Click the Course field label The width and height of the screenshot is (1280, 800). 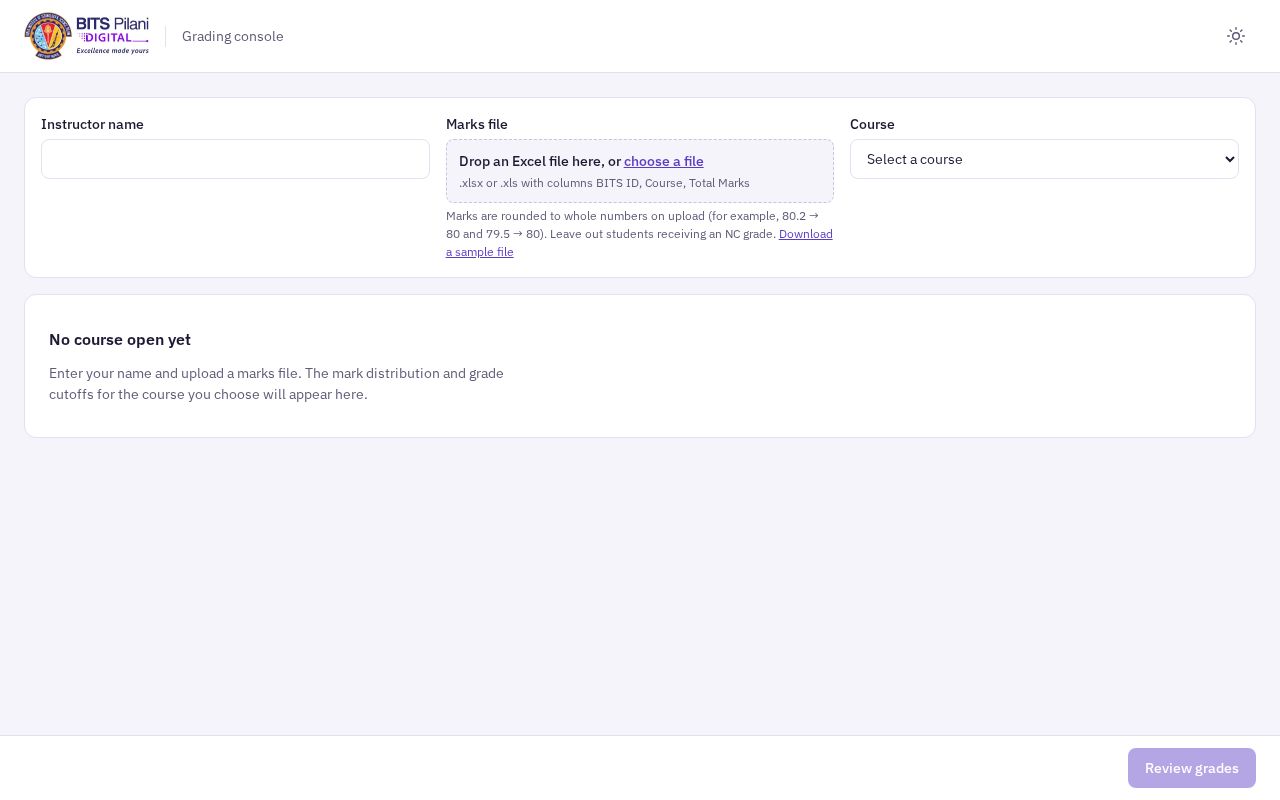(x=872, y=124)
